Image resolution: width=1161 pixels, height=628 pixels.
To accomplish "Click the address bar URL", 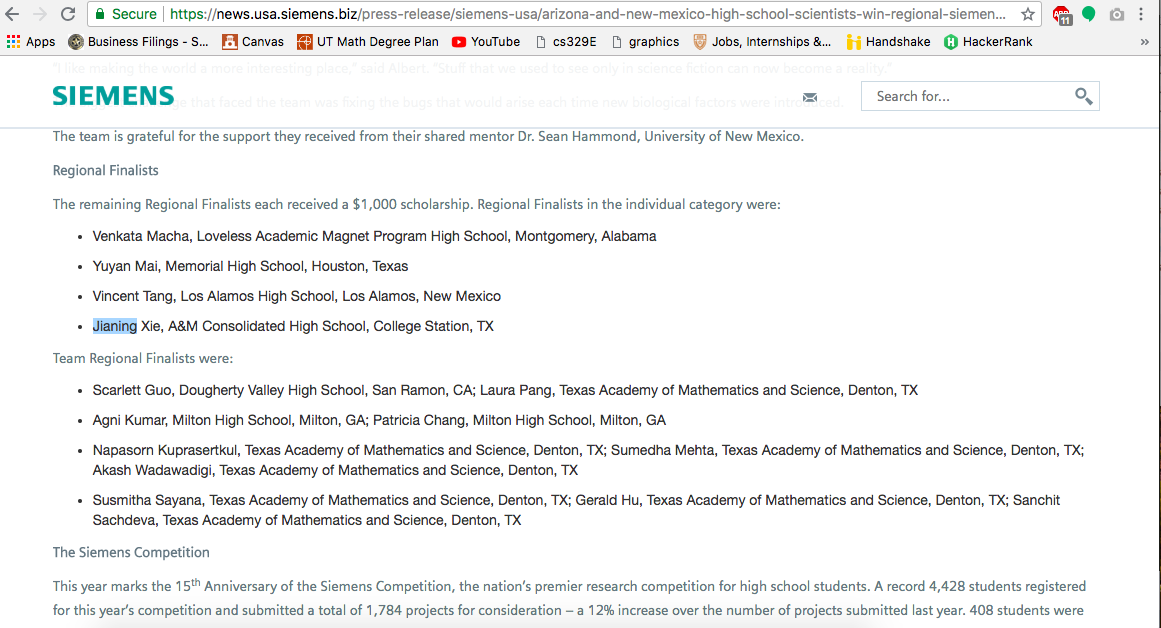I will 588,14.
